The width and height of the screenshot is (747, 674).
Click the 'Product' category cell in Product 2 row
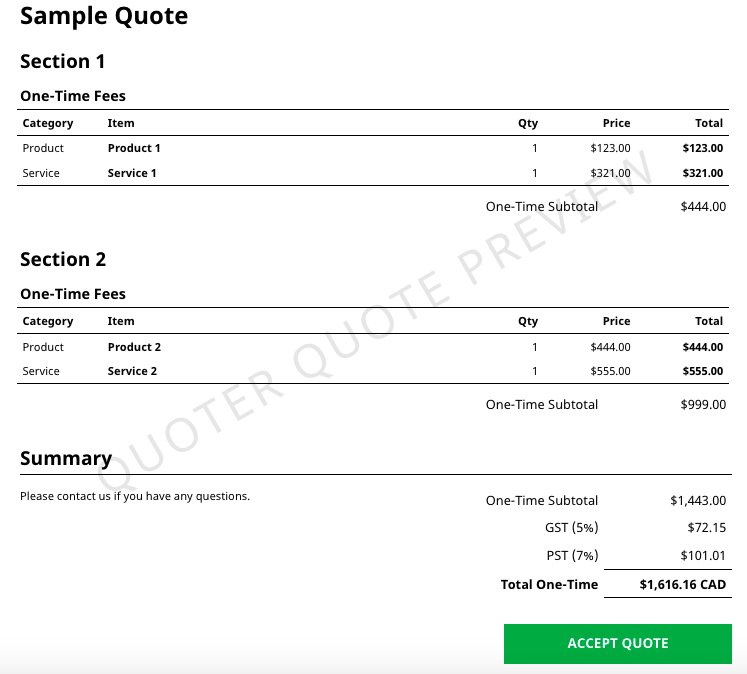tap(43, 347)
